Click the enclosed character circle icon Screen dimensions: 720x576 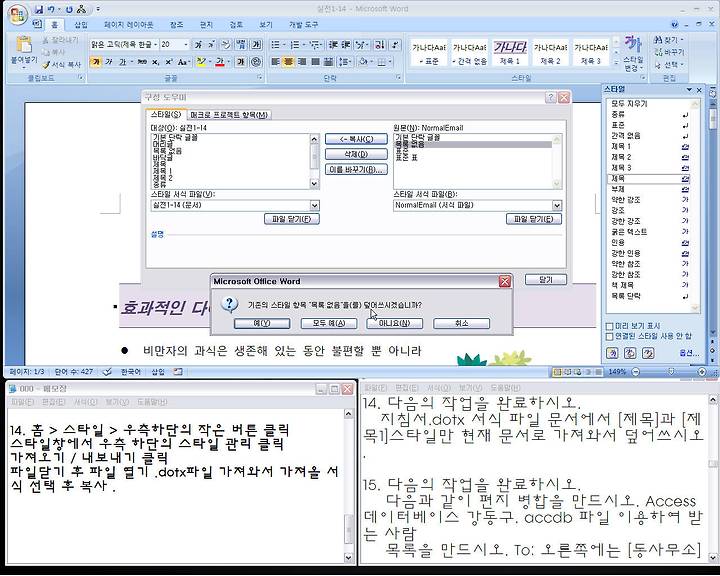click(256, 62)
